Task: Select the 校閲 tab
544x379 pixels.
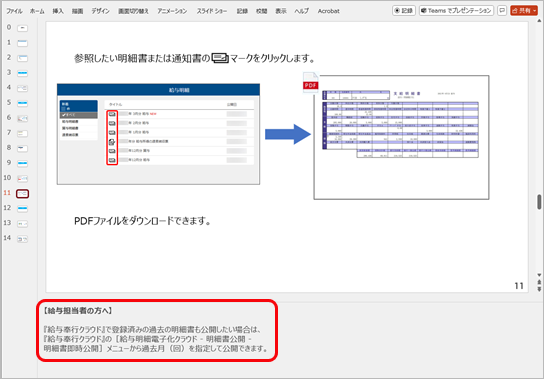Action: click(x=262, y=11)
